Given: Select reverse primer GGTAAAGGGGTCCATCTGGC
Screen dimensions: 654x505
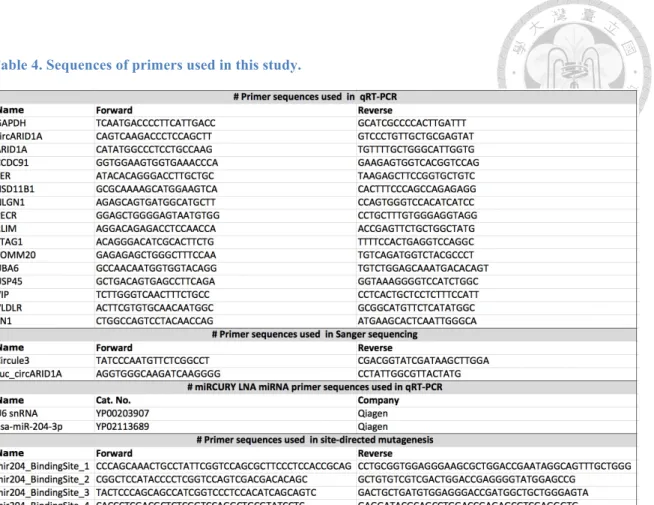Looking at the screenshot, I should [x=418, y=281].
